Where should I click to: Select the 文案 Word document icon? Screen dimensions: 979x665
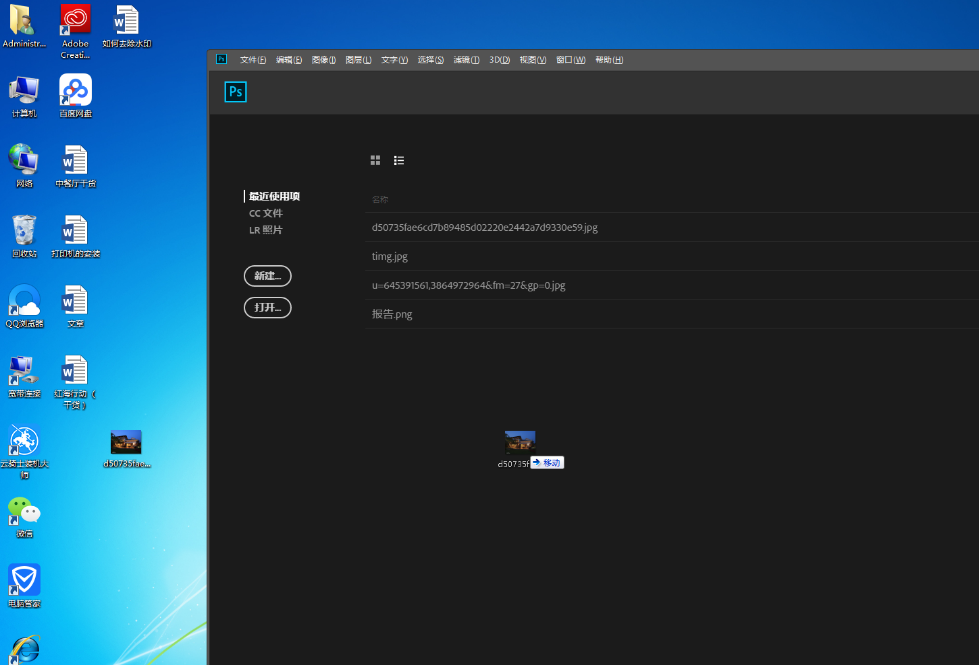pyautogui.click(x=76, y=306)
